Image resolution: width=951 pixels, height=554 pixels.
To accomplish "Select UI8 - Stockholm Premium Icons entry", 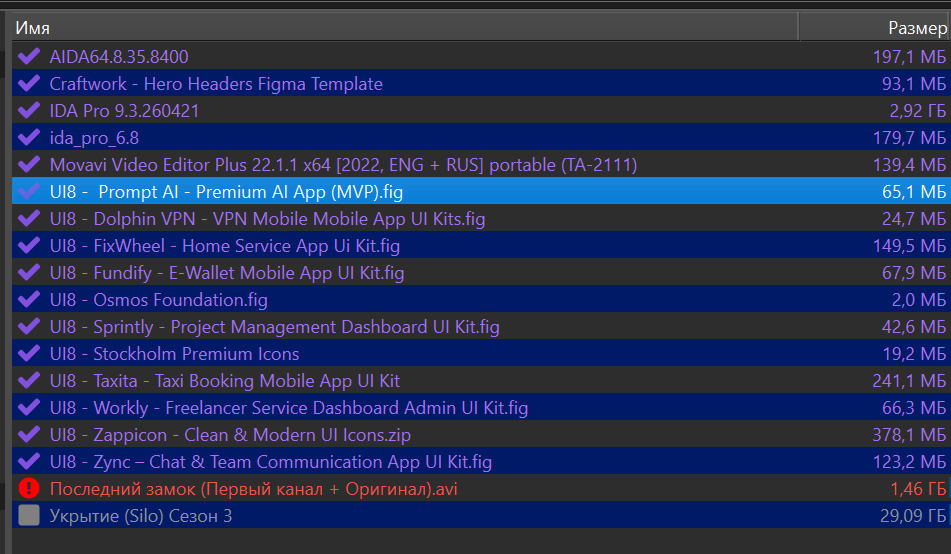I will tap(175, 354).
